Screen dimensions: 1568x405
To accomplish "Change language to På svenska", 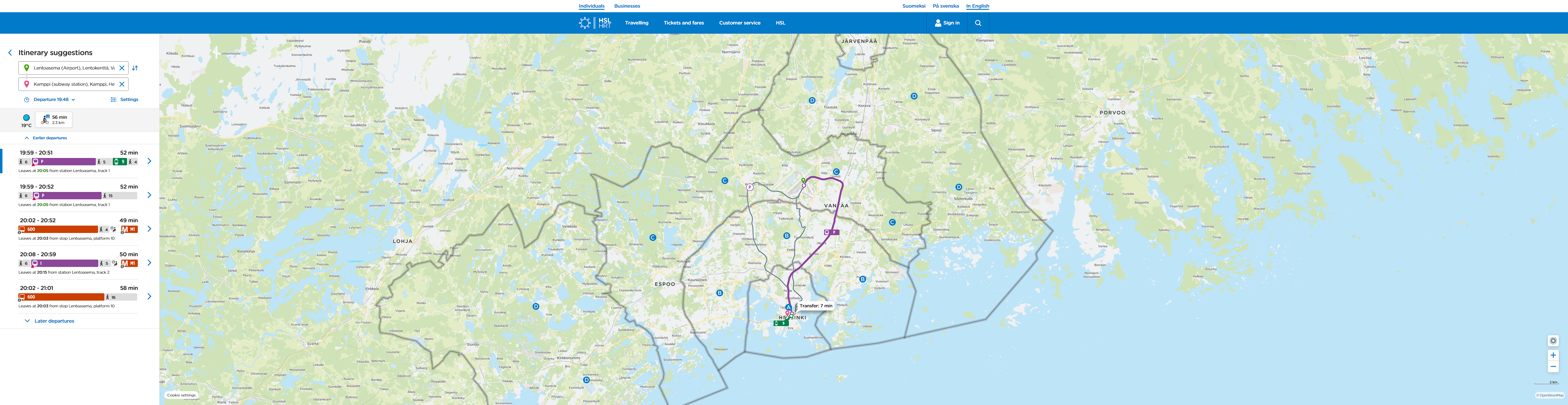I will (x=945, y=6).
